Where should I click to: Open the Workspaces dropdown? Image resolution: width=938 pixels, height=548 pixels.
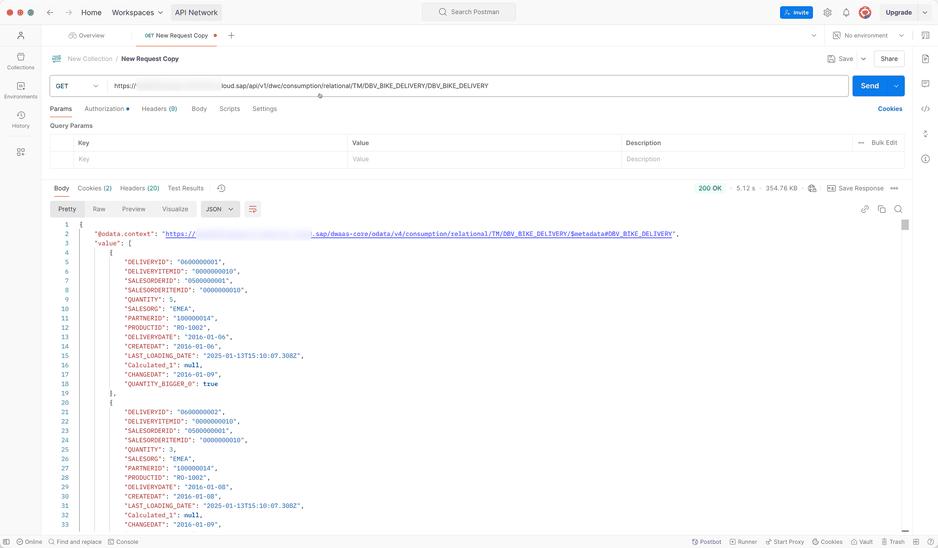[x=137, y=12]
